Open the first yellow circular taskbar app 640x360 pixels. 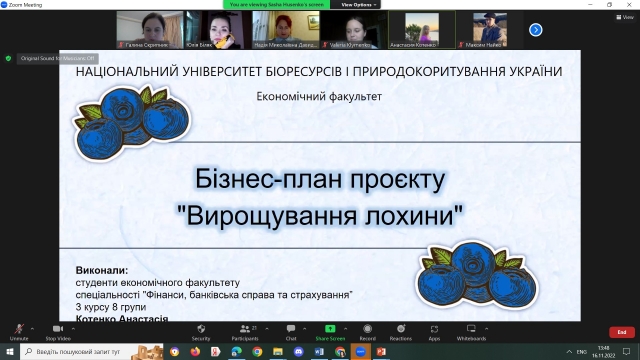175,351
